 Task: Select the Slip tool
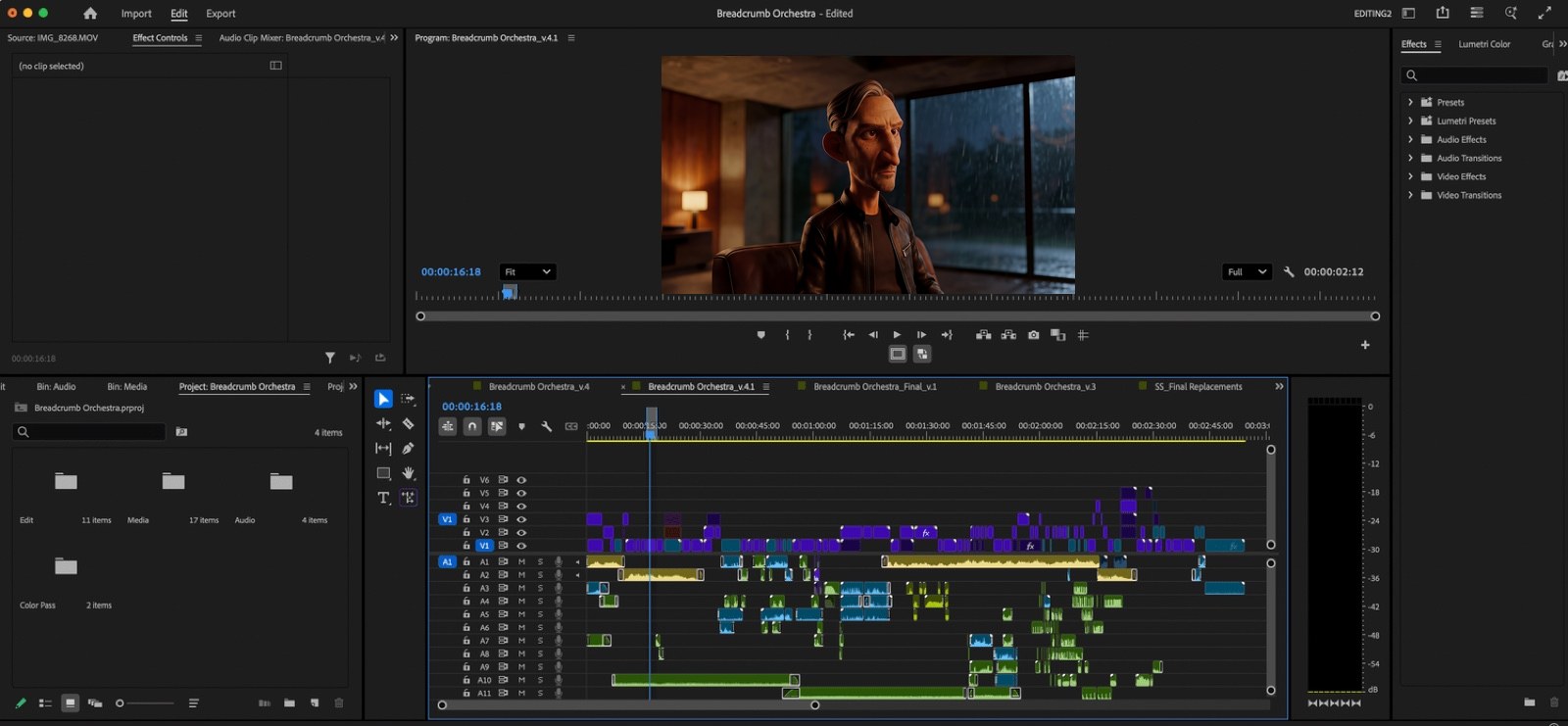[383, 448]
